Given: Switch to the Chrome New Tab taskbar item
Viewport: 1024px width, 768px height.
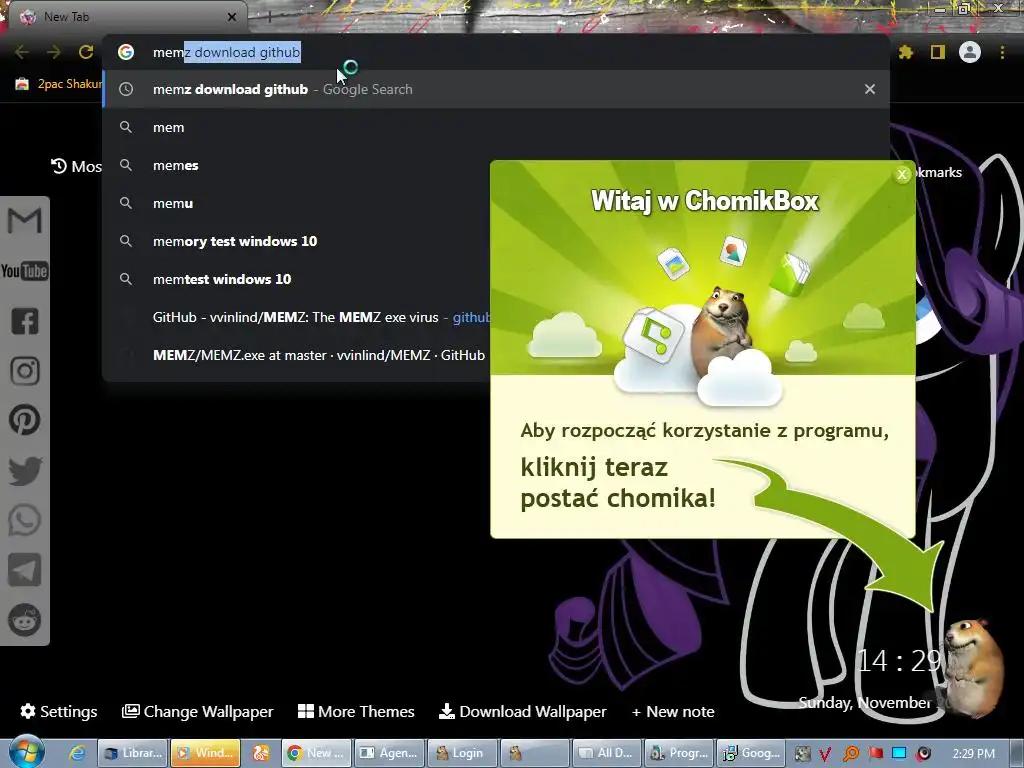Looking at the screenshot, I should pos(317,753).
